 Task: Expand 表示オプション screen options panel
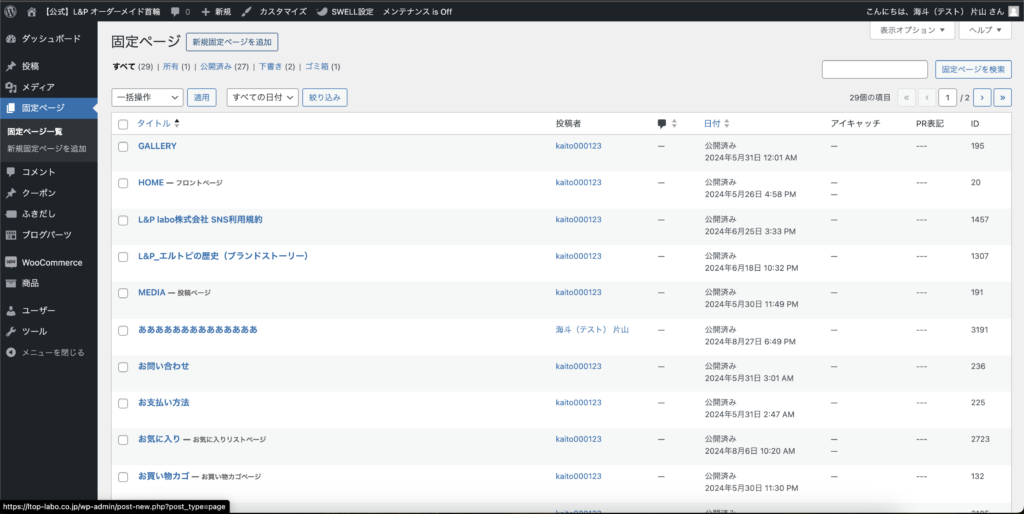[x=911, y=31]
